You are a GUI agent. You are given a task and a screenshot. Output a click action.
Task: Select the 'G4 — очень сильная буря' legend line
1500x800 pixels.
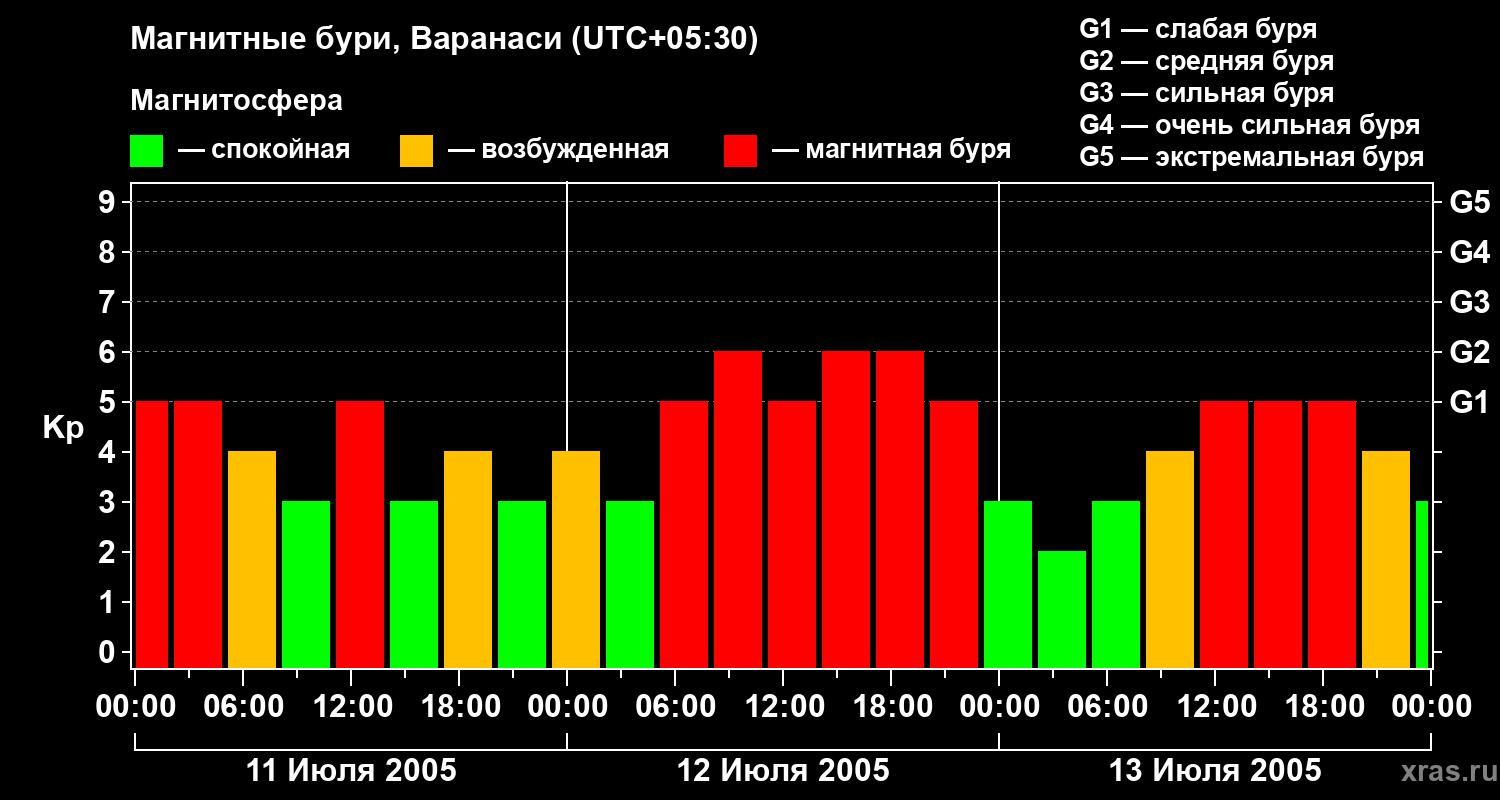[x=1250, y=125]
